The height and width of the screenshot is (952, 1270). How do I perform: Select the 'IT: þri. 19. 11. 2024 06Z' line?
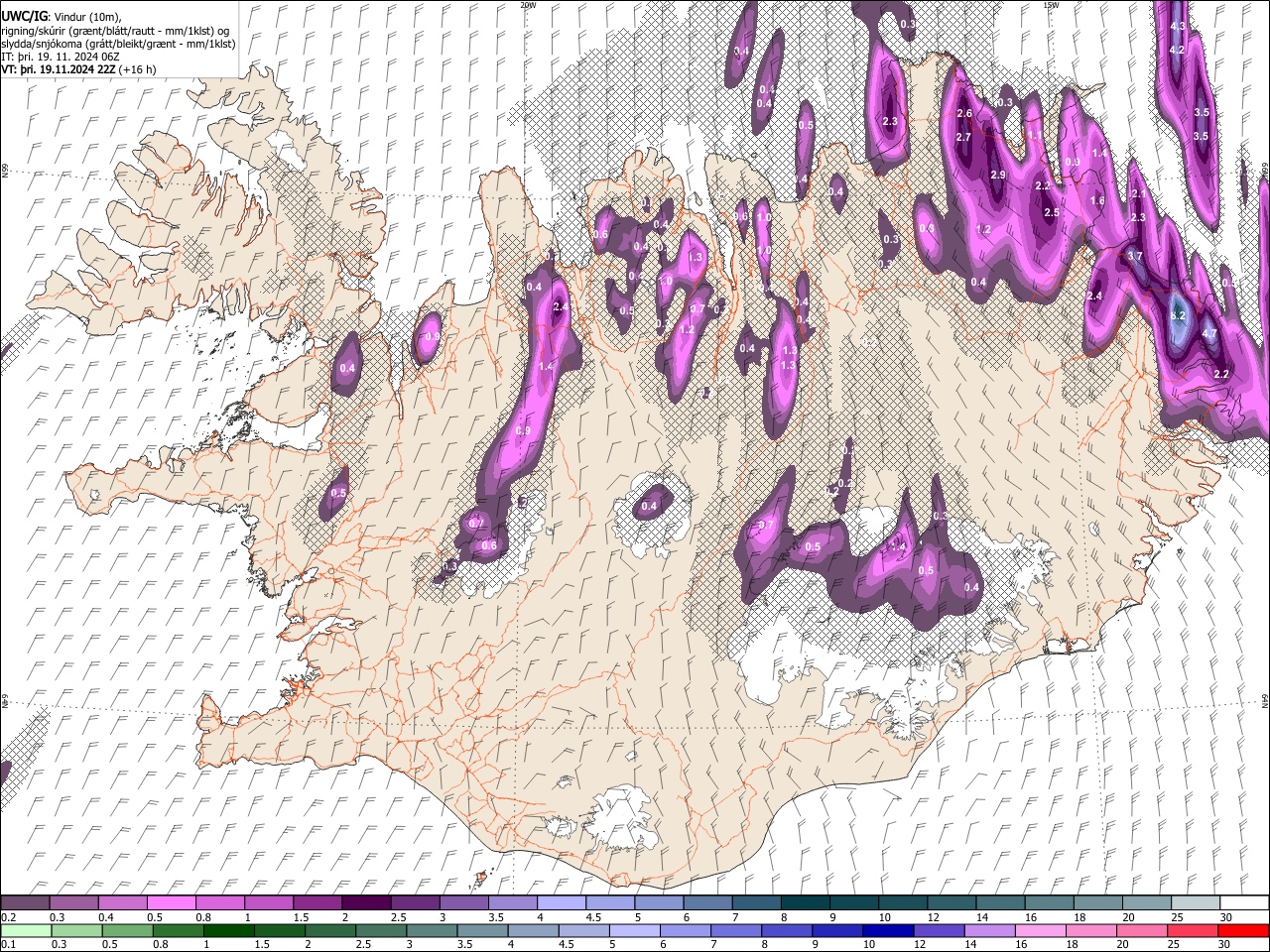tap(61, 58)
